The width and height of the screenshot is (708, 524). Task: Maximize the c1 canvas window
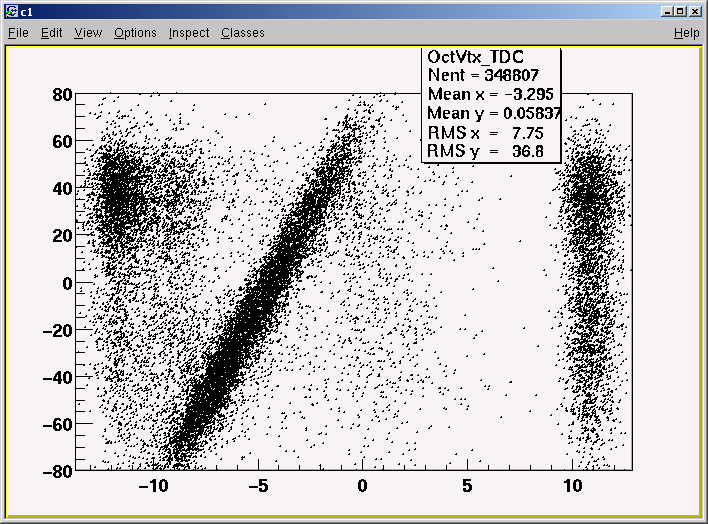point(680,11)
